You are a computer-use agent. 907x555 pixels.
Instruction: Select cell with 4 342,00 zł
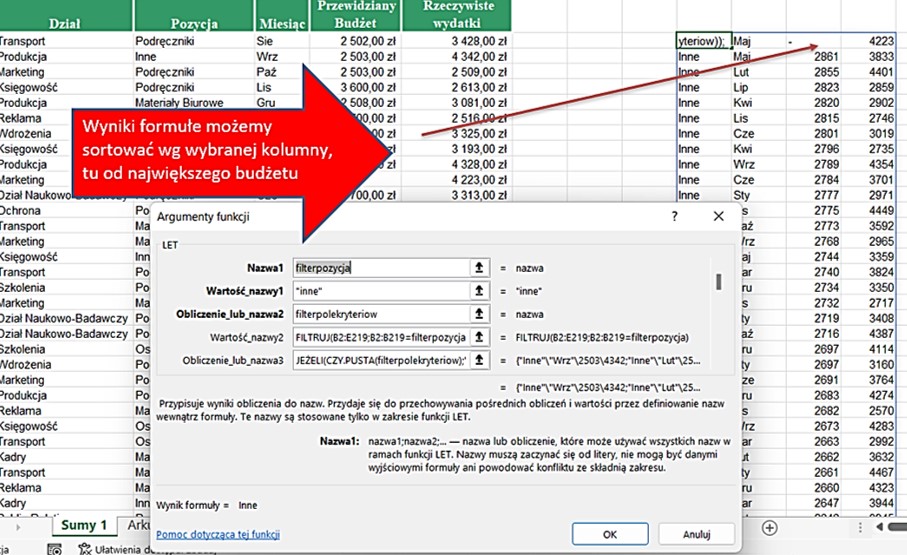[x=456, y=57]
